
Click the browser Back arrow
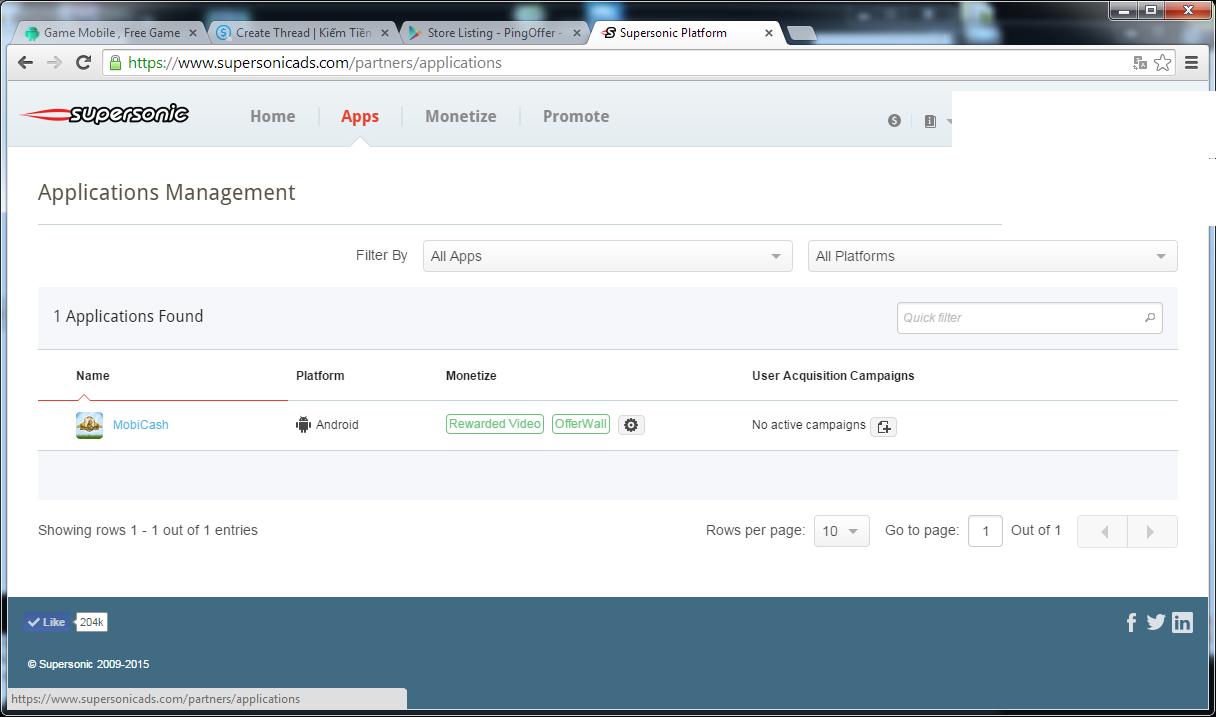coord(26,62)
